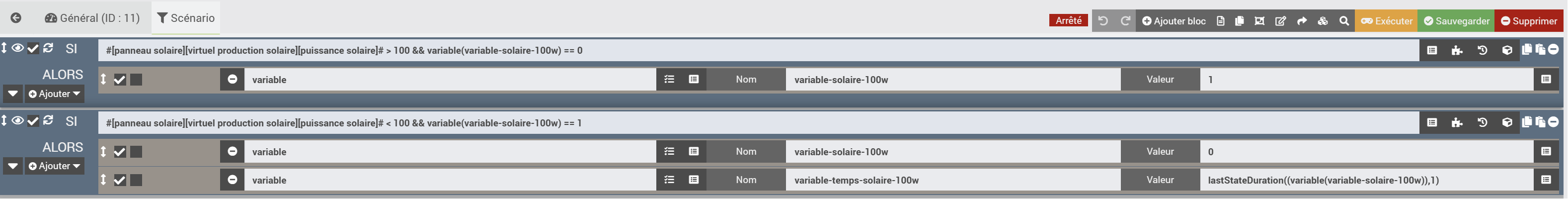The image size is (1568, 199).
Task: Select the Scénario tab
Action: (186, 18)
